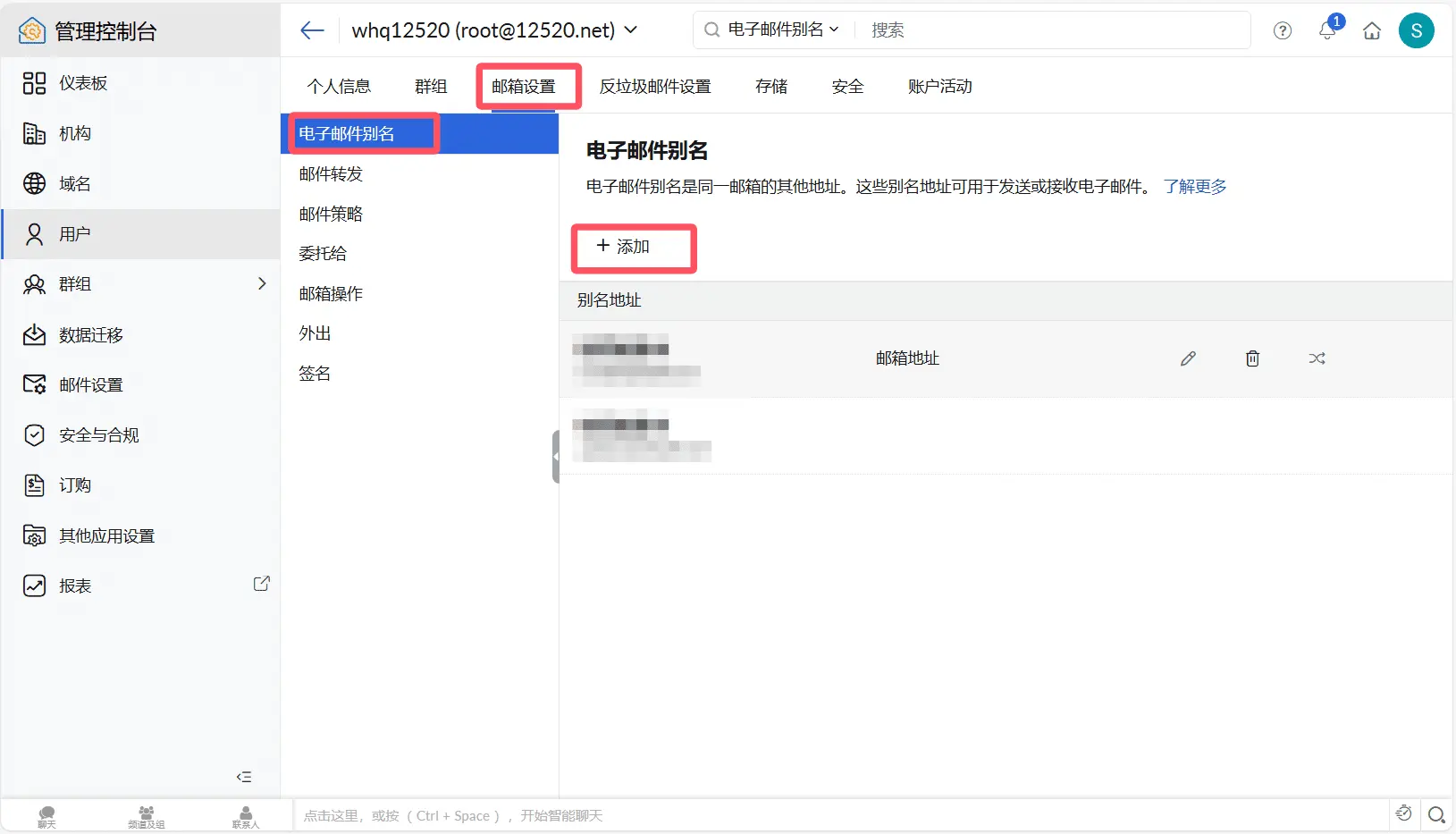Open the 了解更多 link
The height and width of the screenshot is (834, 1456).
click(1195, 187)
